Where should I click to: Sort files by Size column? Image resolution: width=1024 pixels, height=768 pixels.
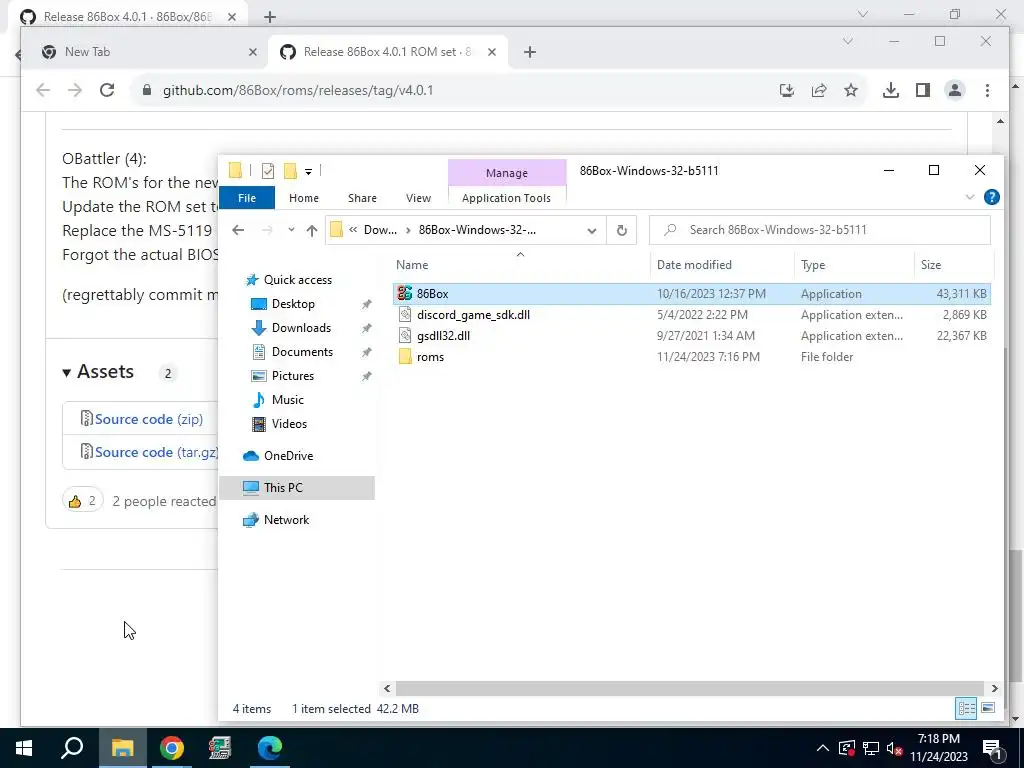[931, 264]
